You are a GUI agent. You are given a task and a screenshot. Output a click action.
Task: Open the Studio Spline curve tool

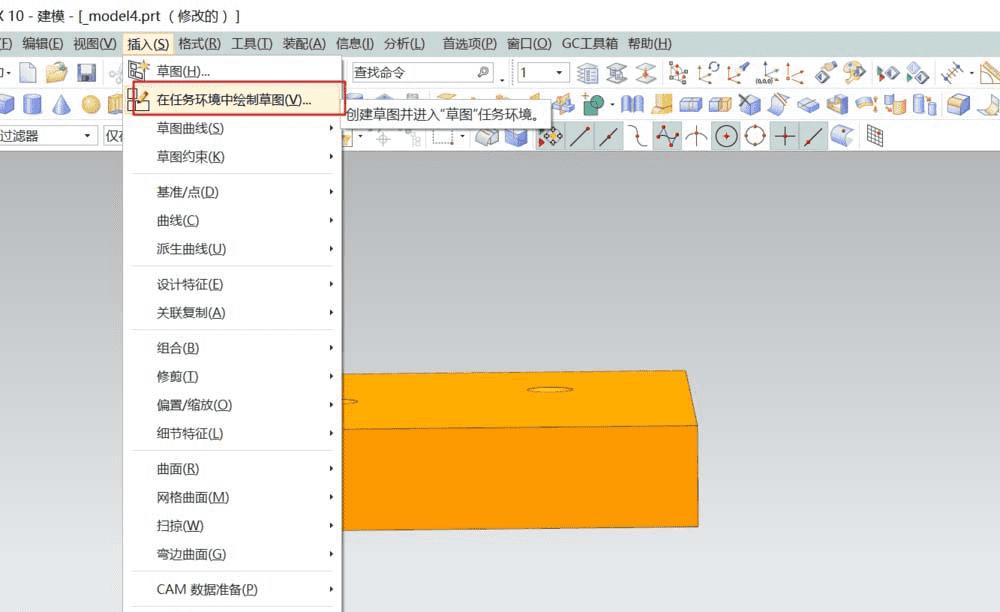[x=667, y=135]
